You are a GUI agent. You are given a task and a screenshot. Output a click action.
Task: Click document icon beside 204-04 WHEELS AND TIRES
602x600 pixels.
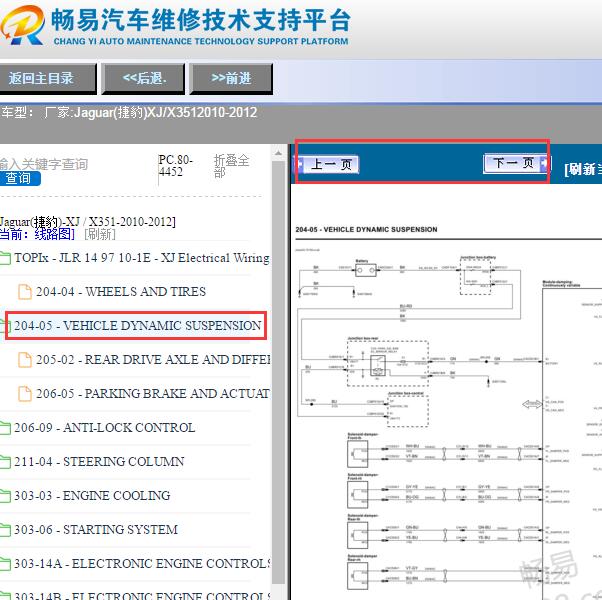25,292
